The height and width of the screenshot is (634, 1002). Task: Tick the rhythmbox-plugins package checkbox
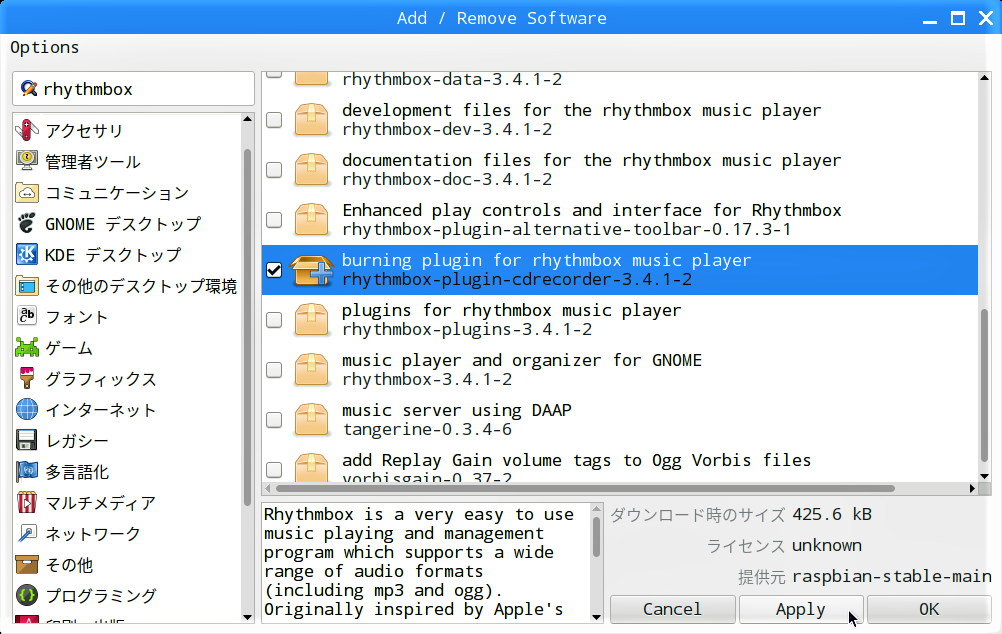(x=274, y=320)
